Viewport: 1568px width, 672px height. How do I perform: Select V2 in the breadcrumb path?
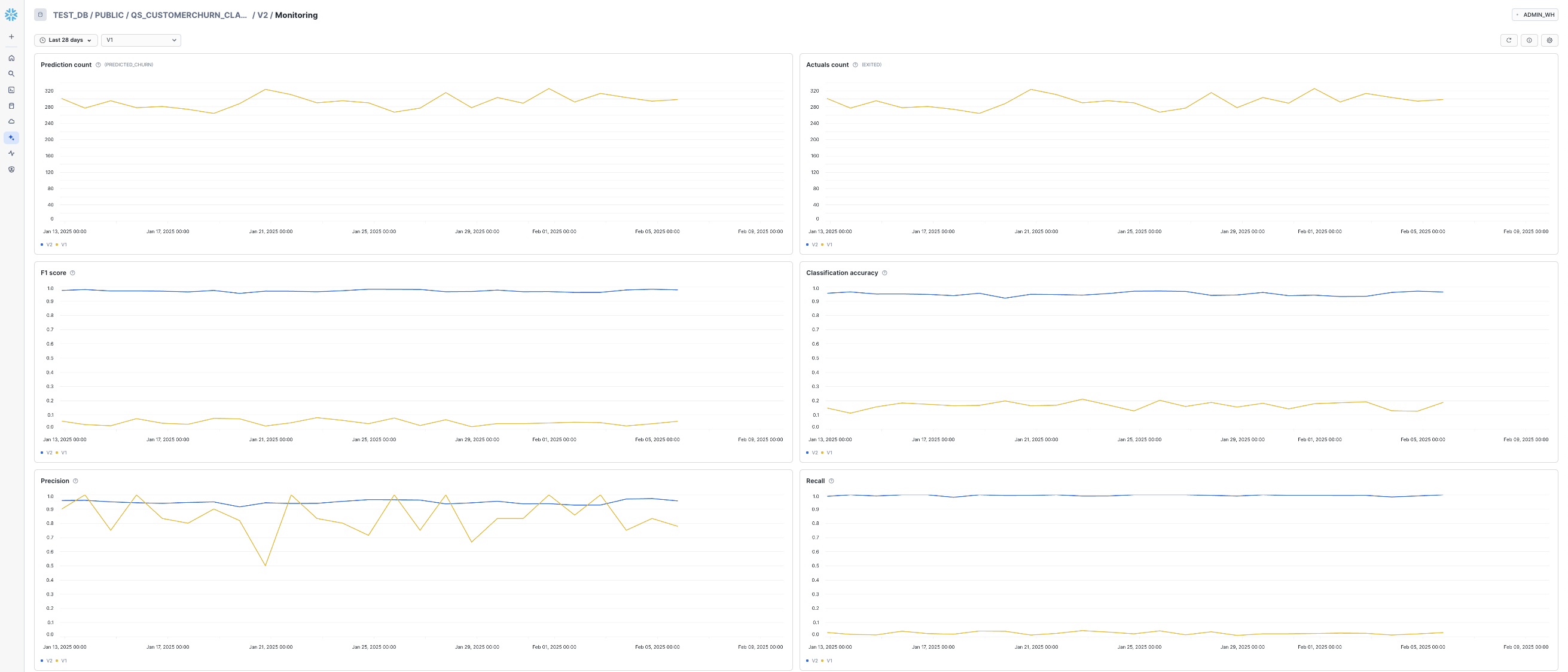[262, 15]
